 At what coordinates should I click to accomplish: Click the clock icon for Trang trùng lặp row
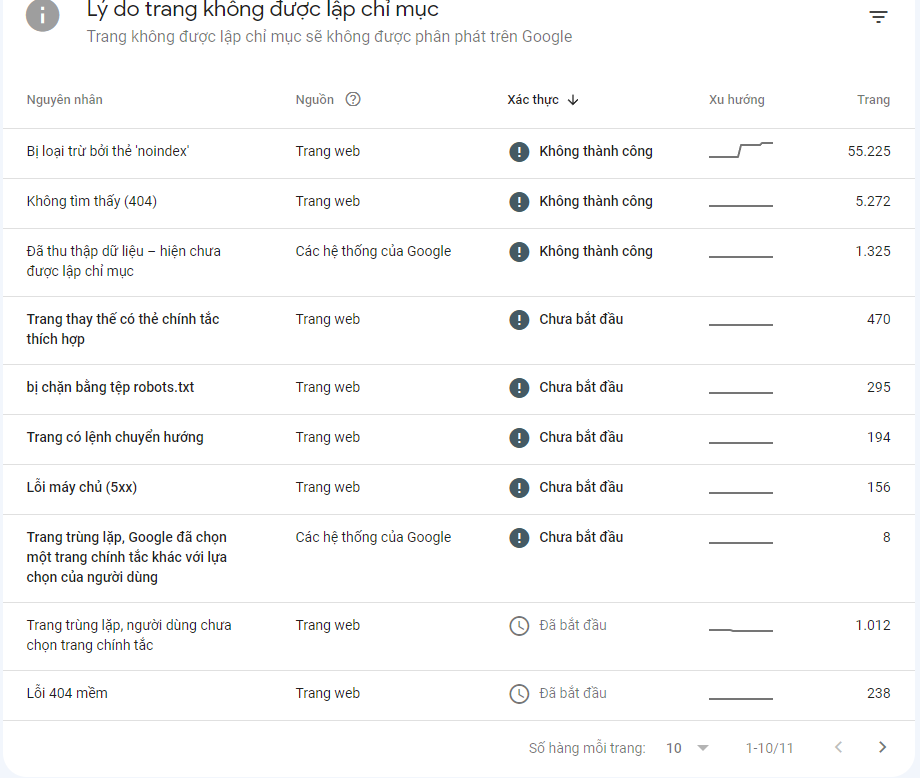(x=519, y=625)
